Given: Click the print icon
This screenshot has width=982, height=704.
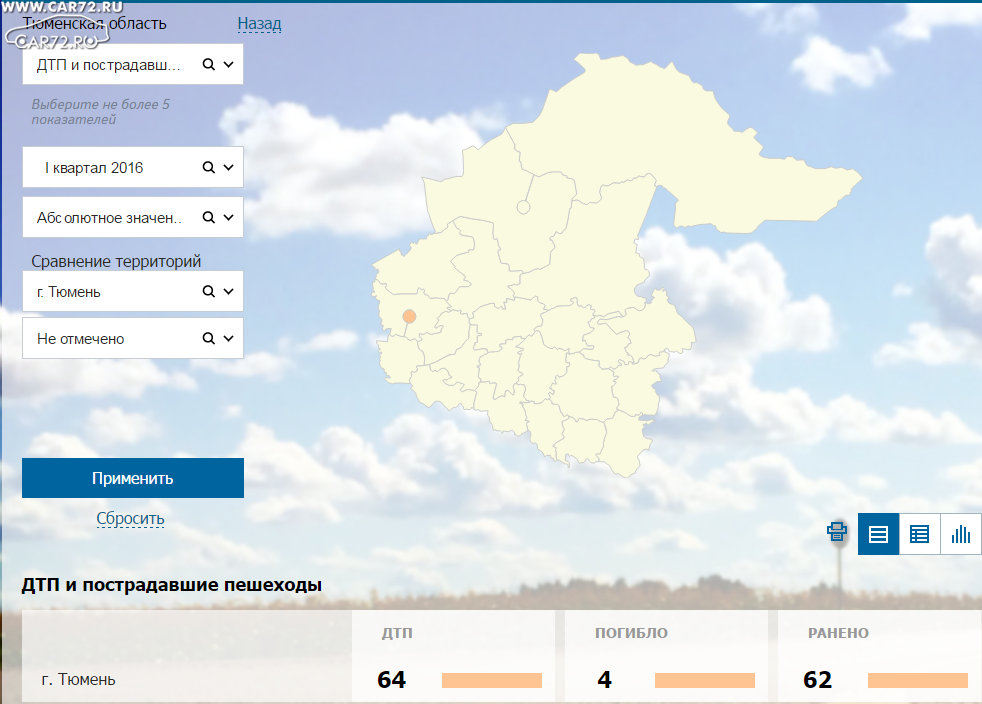Looking at the screenshot, I should coord(837,532).
